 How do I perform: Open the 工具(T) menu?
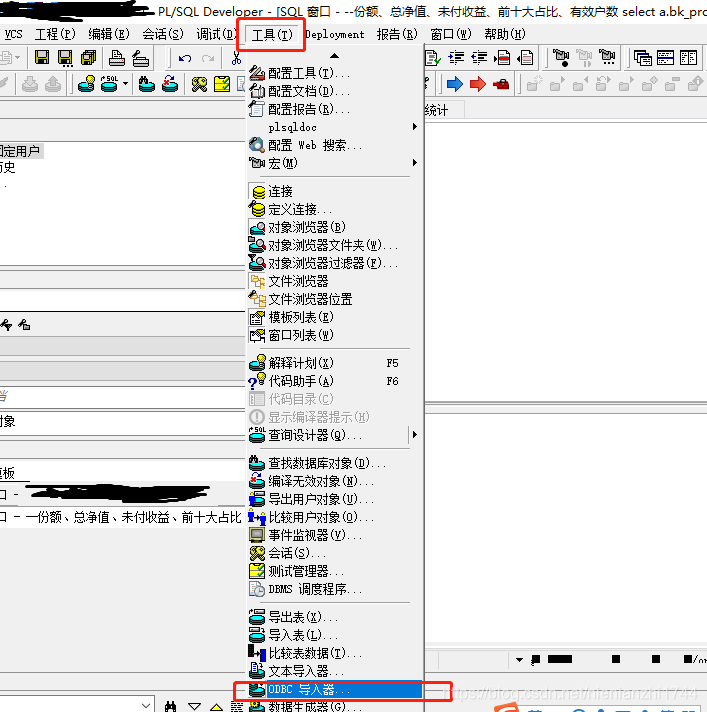pos(272,34)
